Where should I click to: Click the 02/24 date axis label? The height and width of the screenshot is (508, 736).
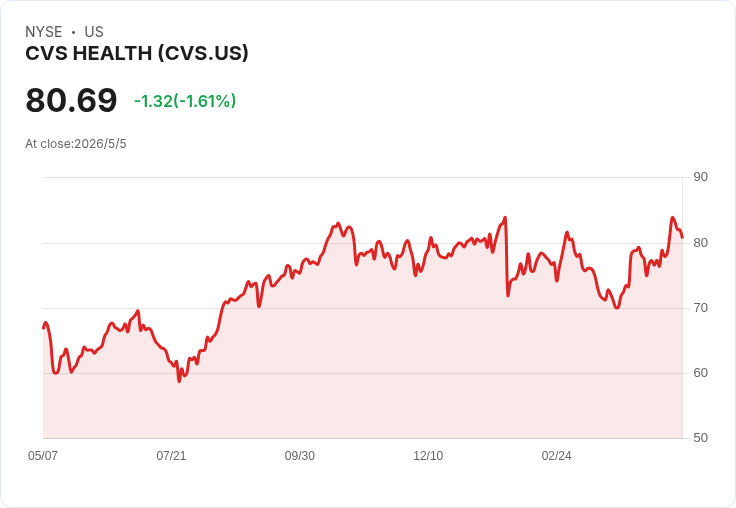point(556,455)
